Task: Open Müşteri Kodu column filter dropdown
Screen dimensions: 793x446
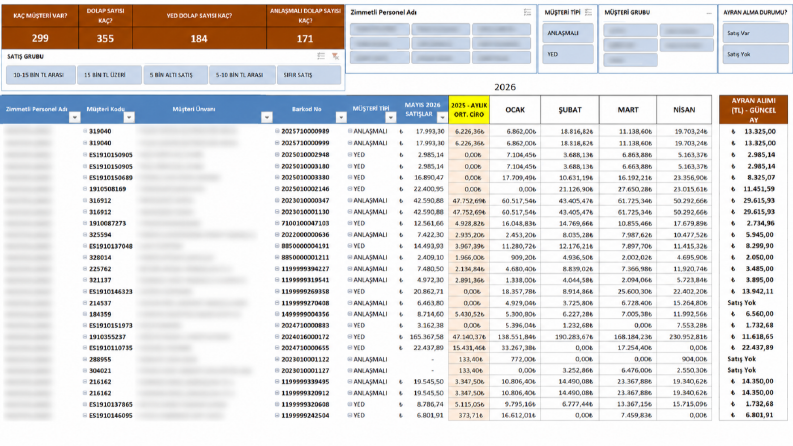Action: click(129, 117)
